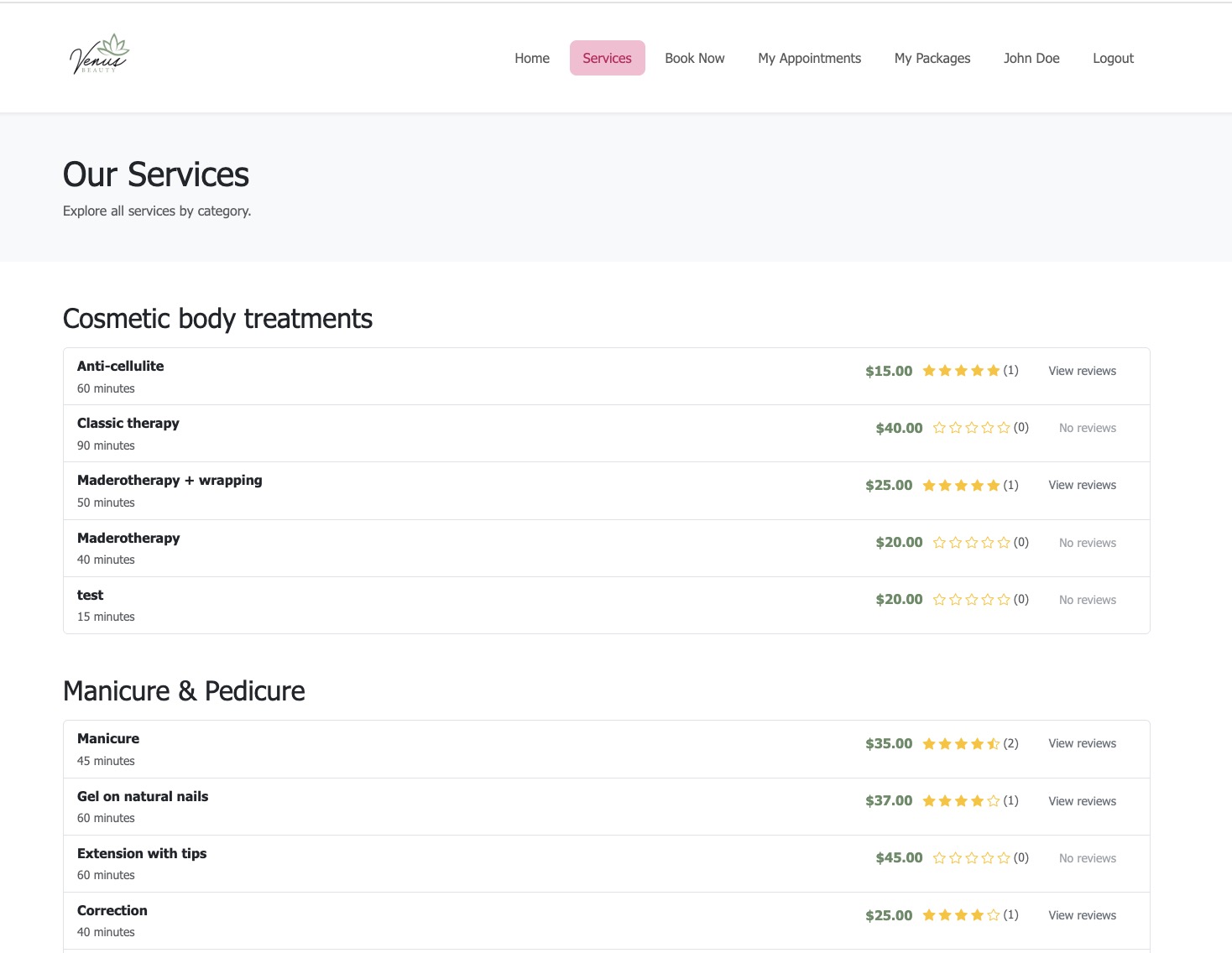
Task: Click the Anti-cellulite star rating
Action: 961,371
